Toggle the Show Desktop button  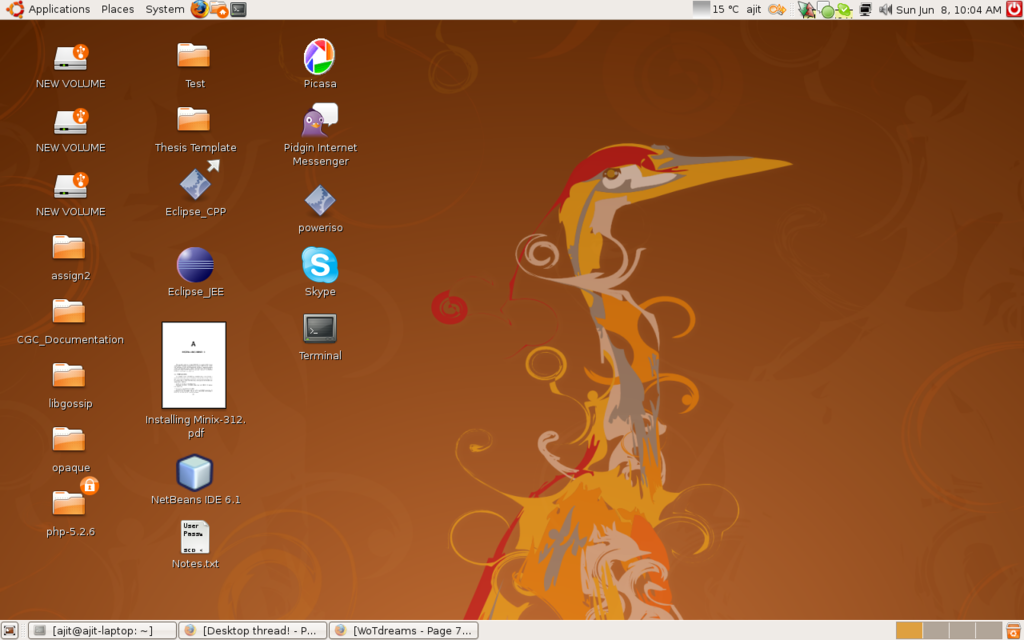coord(10,630)
